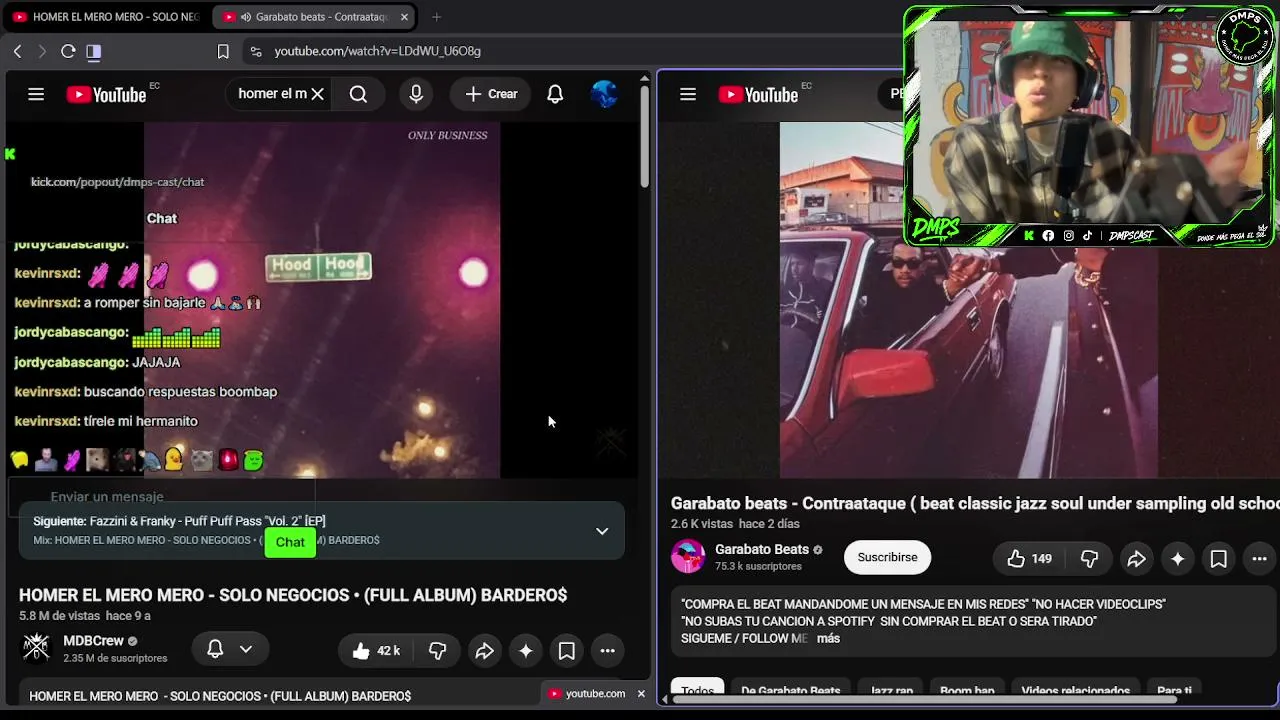Image resolution: width=1280 pixels, height=720 pixels.
Task: Click the Garabato beats video player
Action: tap(968, 300)
